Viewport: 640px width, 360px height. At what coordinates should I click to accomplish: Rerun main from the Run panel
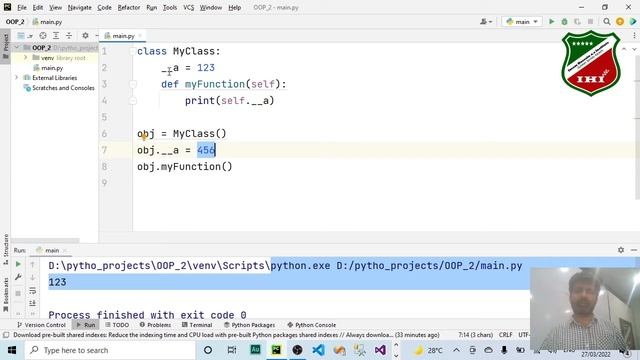[x=18, y=264]
